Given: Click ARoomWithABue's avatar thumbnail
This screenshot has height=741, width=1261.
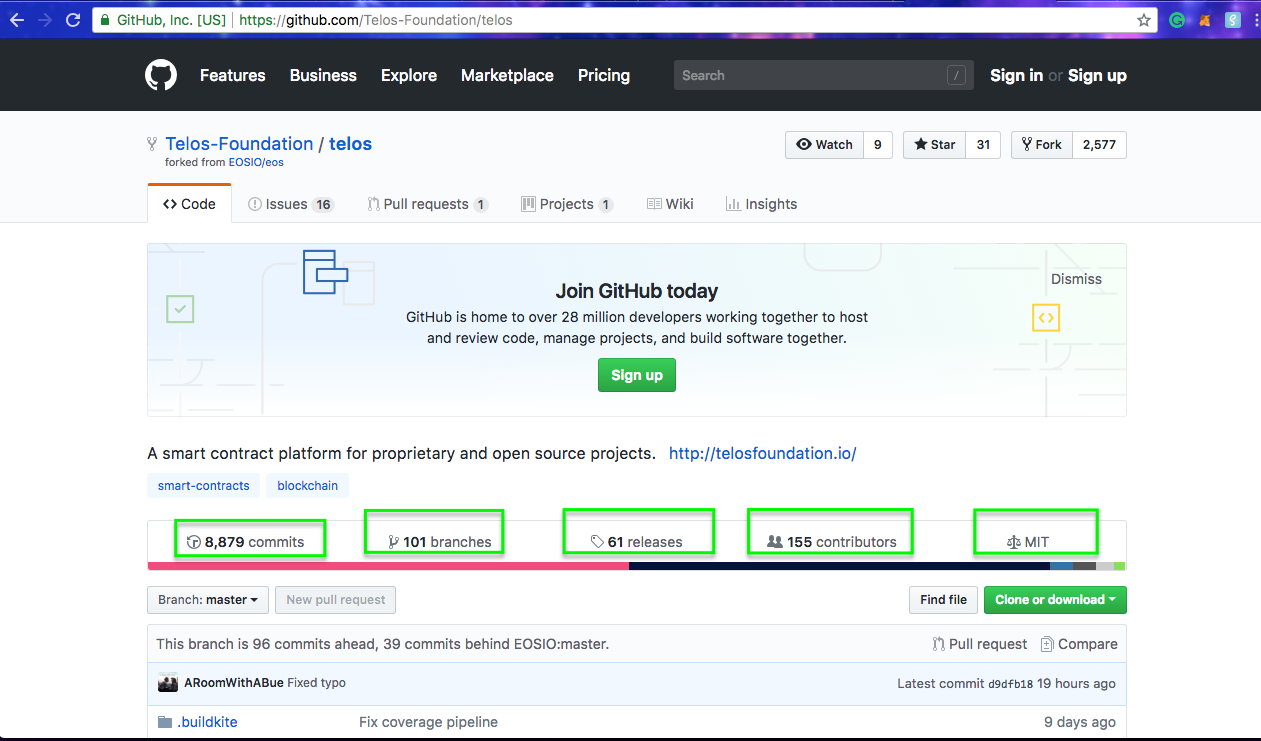Looking at the screenshot, I should tap(168, 683).
